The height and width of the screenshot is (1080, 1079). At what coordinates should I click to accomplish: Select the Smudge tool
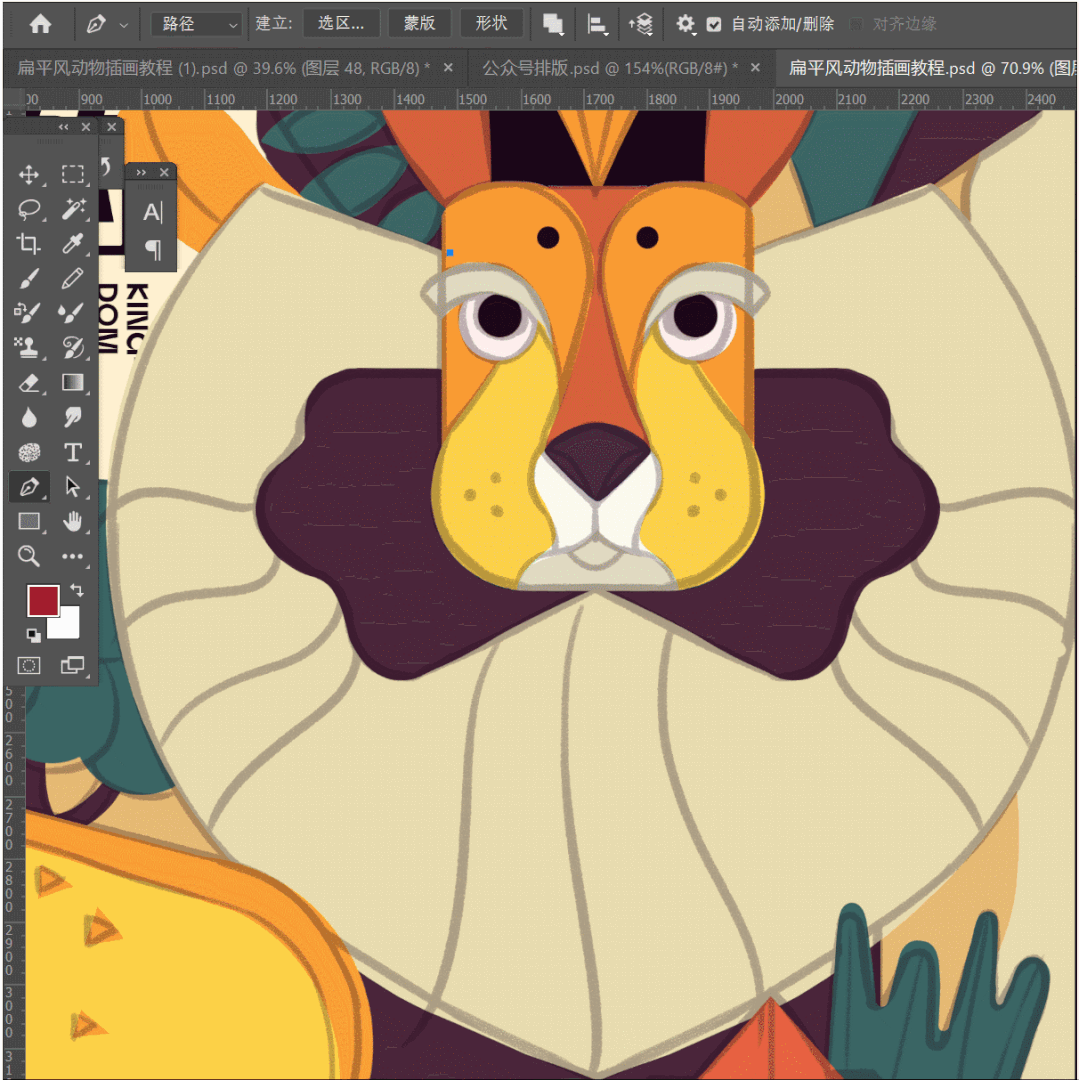pos(72,417)
